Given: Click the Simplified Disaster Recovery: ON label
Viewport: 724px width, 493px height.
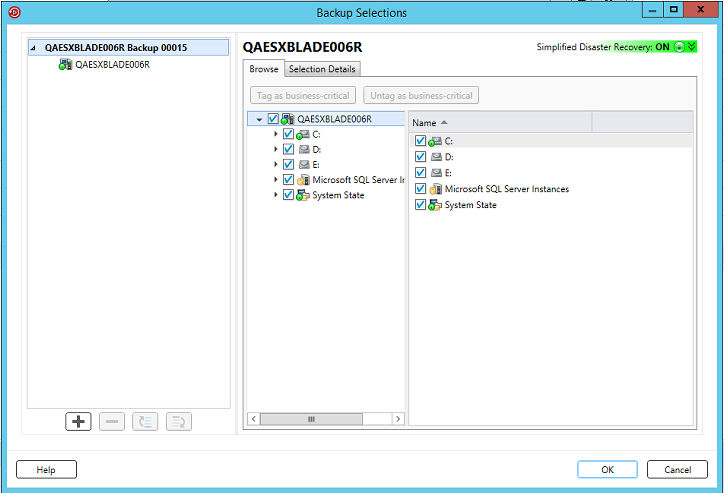Looking at the screenshot, I should [x=603, y=47].
